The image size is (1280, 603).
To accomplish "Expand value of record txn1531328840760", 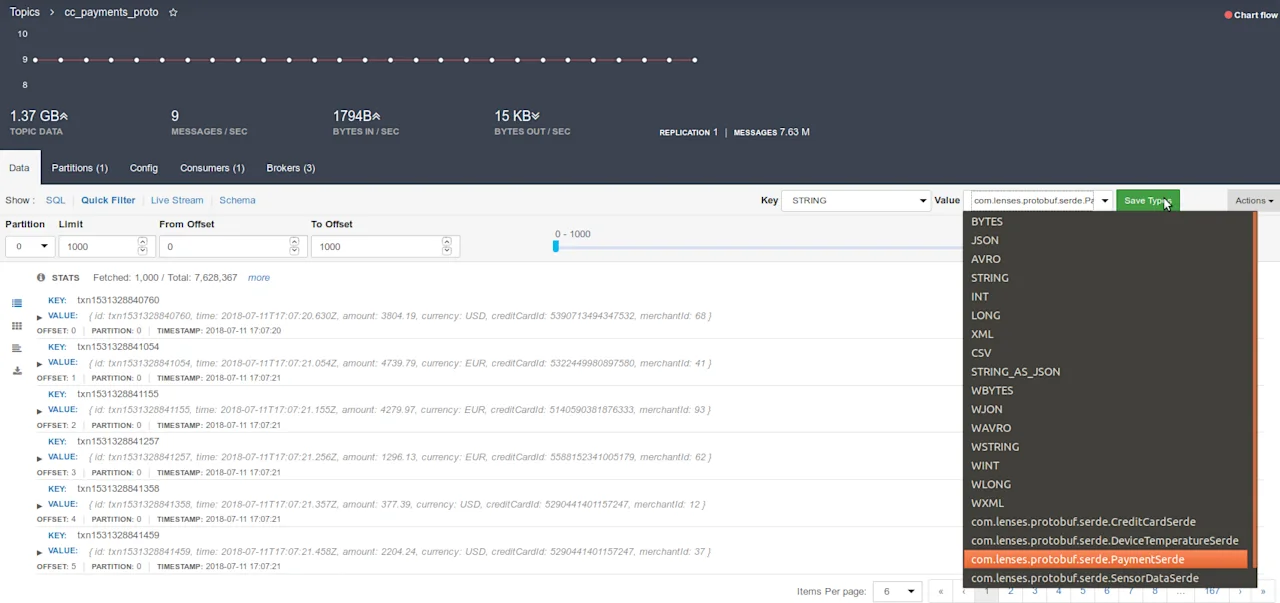I will coord(39,317).
